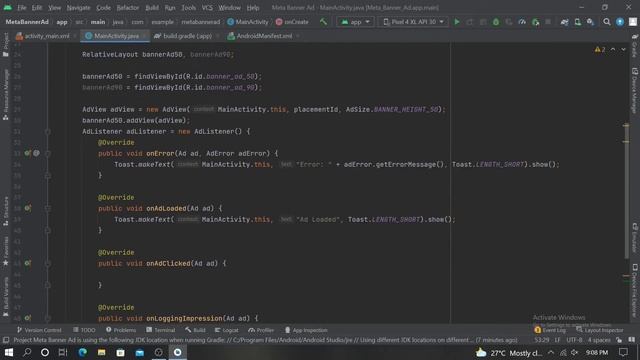This screenshot has width=640, height=360.
Task: Run the app with green play button
Action: (x=457, y=22)
